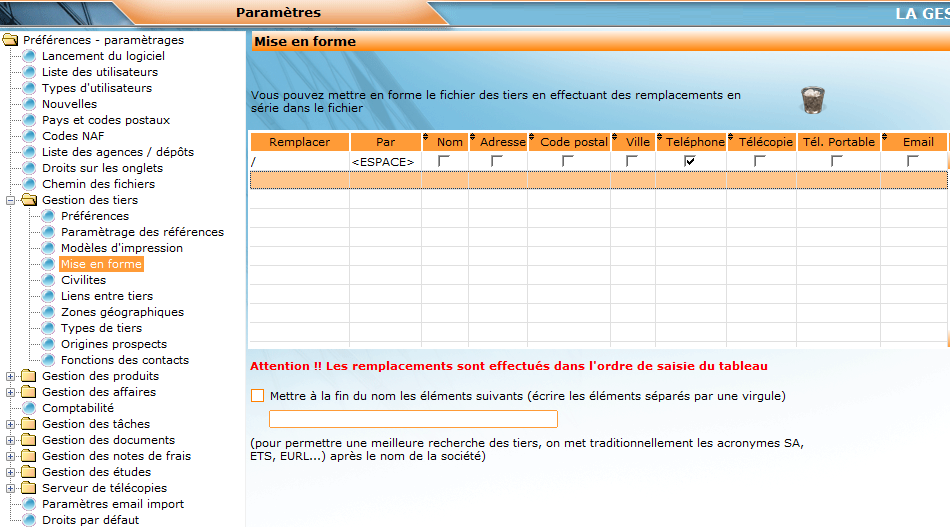
Task: Check the Tél. Portable box in the first row
Action: [x=837, y=161]
